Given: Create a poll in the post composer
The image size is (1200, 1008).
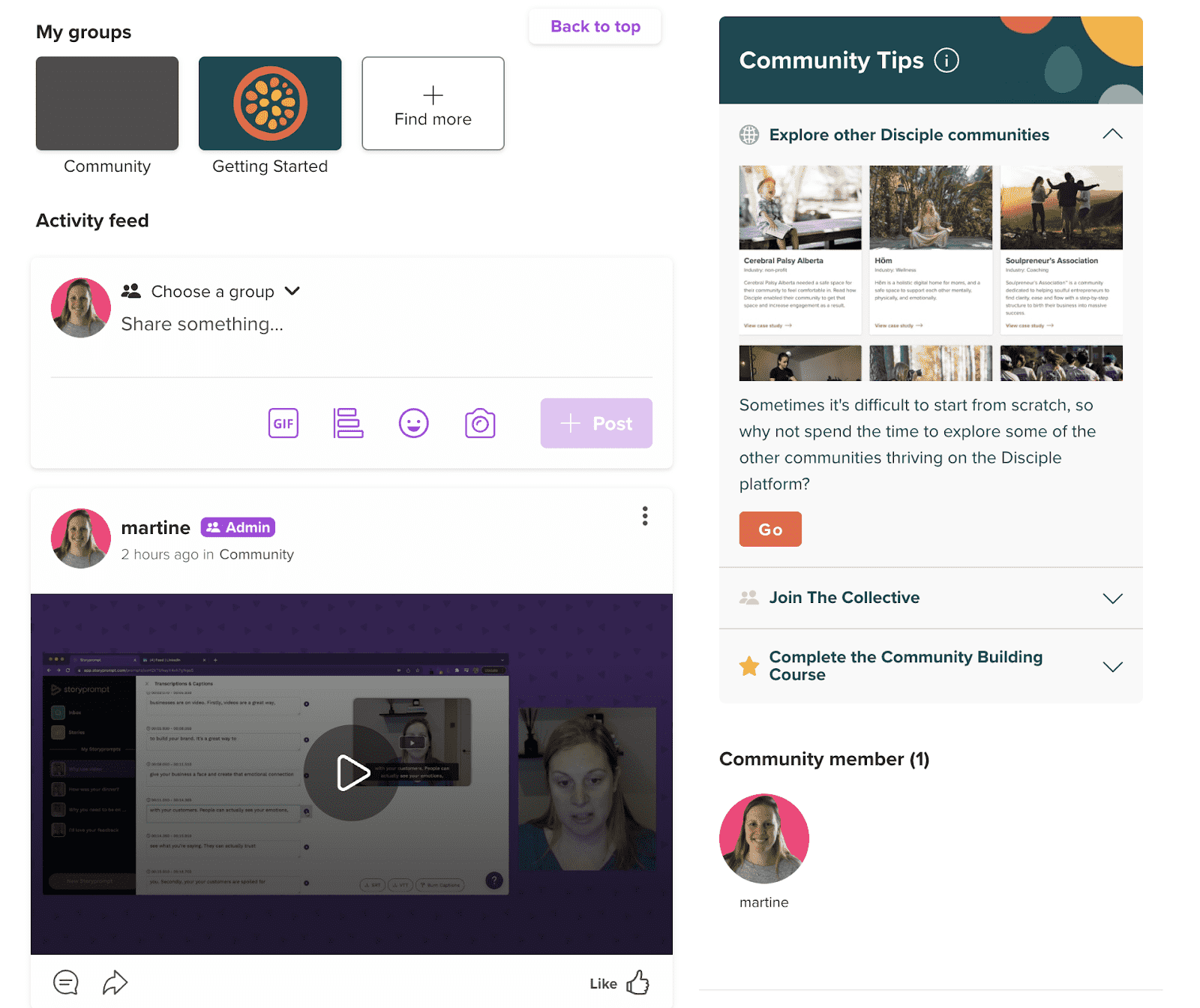Looking at the screenshot, I should (x=347, y=423).
